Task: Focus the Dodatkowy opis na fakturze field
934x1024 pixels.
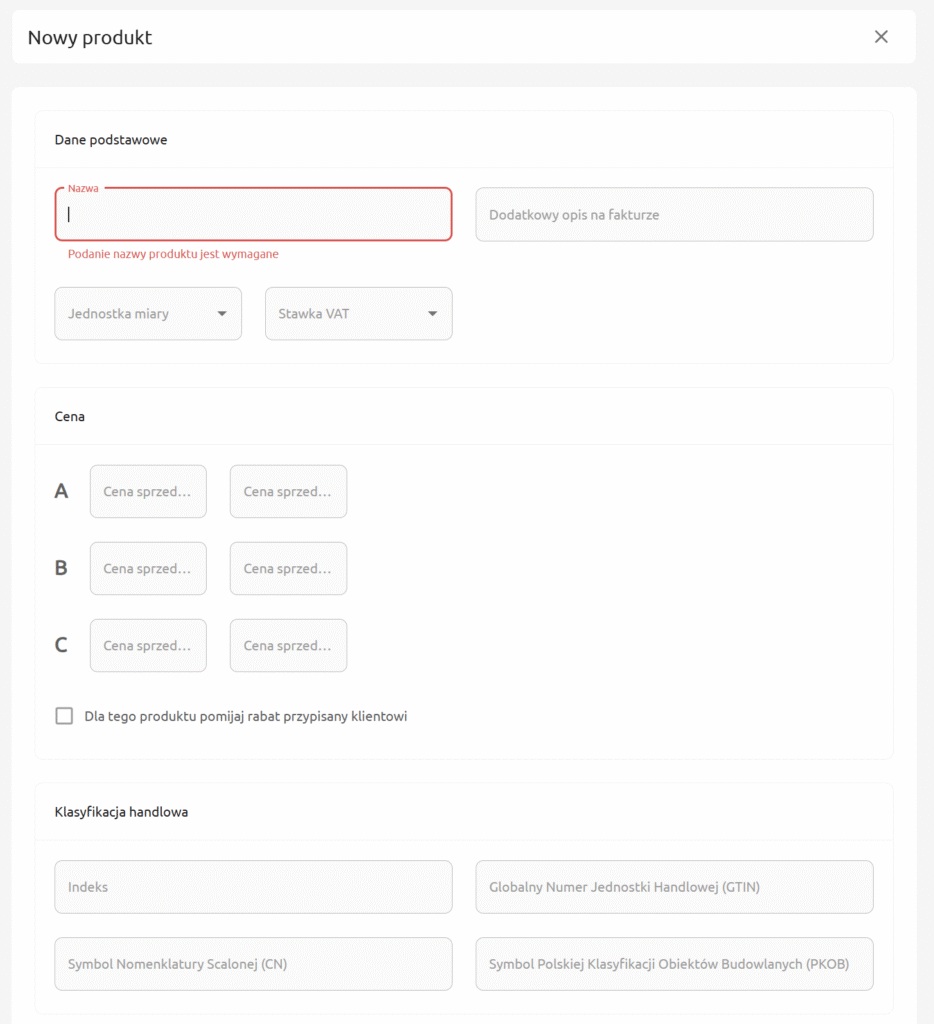Action: 674,214
